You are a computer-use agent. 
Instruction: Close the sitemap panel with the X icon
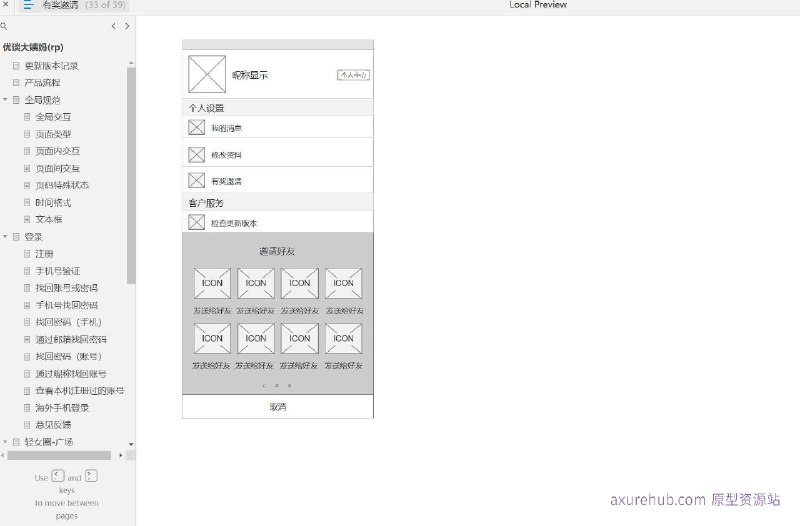pyautogui.click(x=5, y=5)
